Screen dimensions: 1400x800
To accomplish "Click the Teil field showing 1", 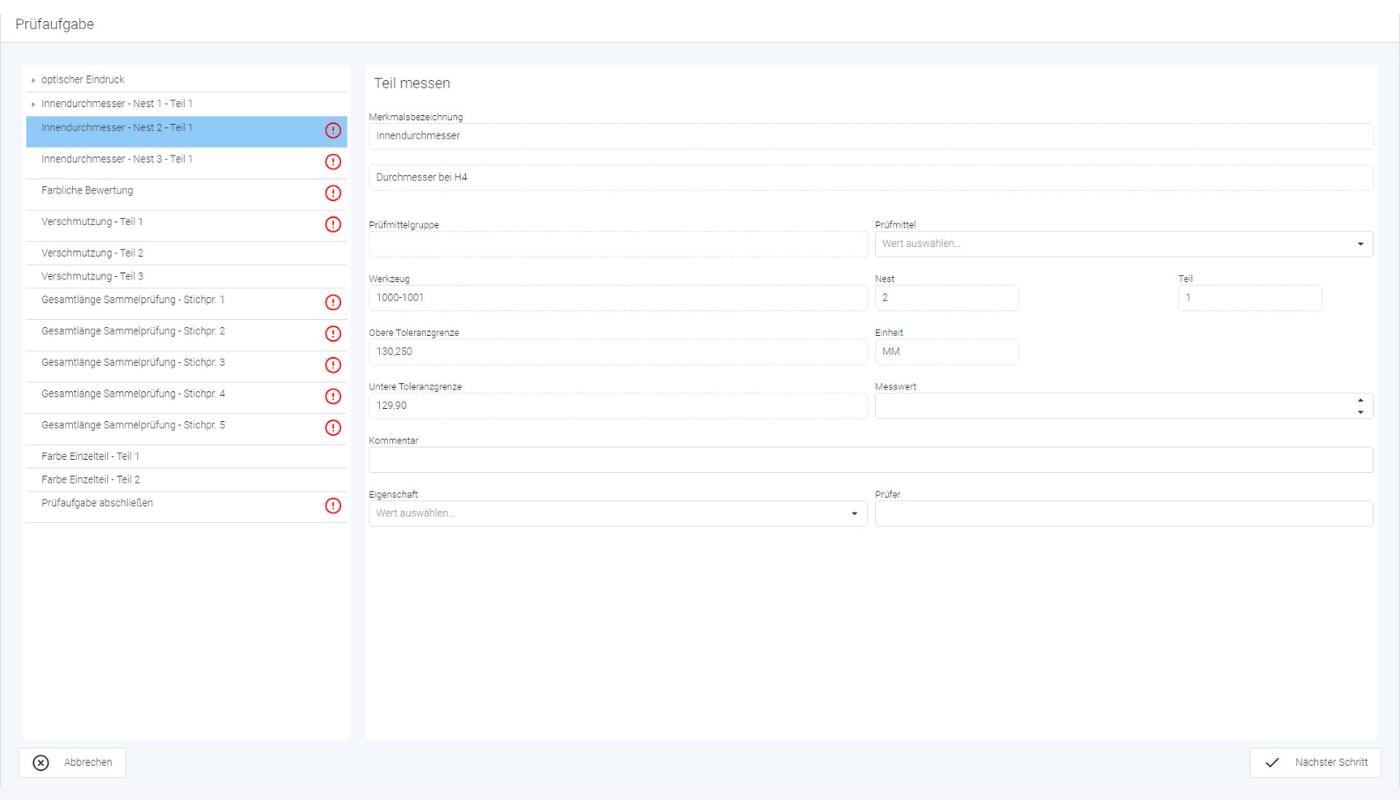I will click(x=1250, y=298).
